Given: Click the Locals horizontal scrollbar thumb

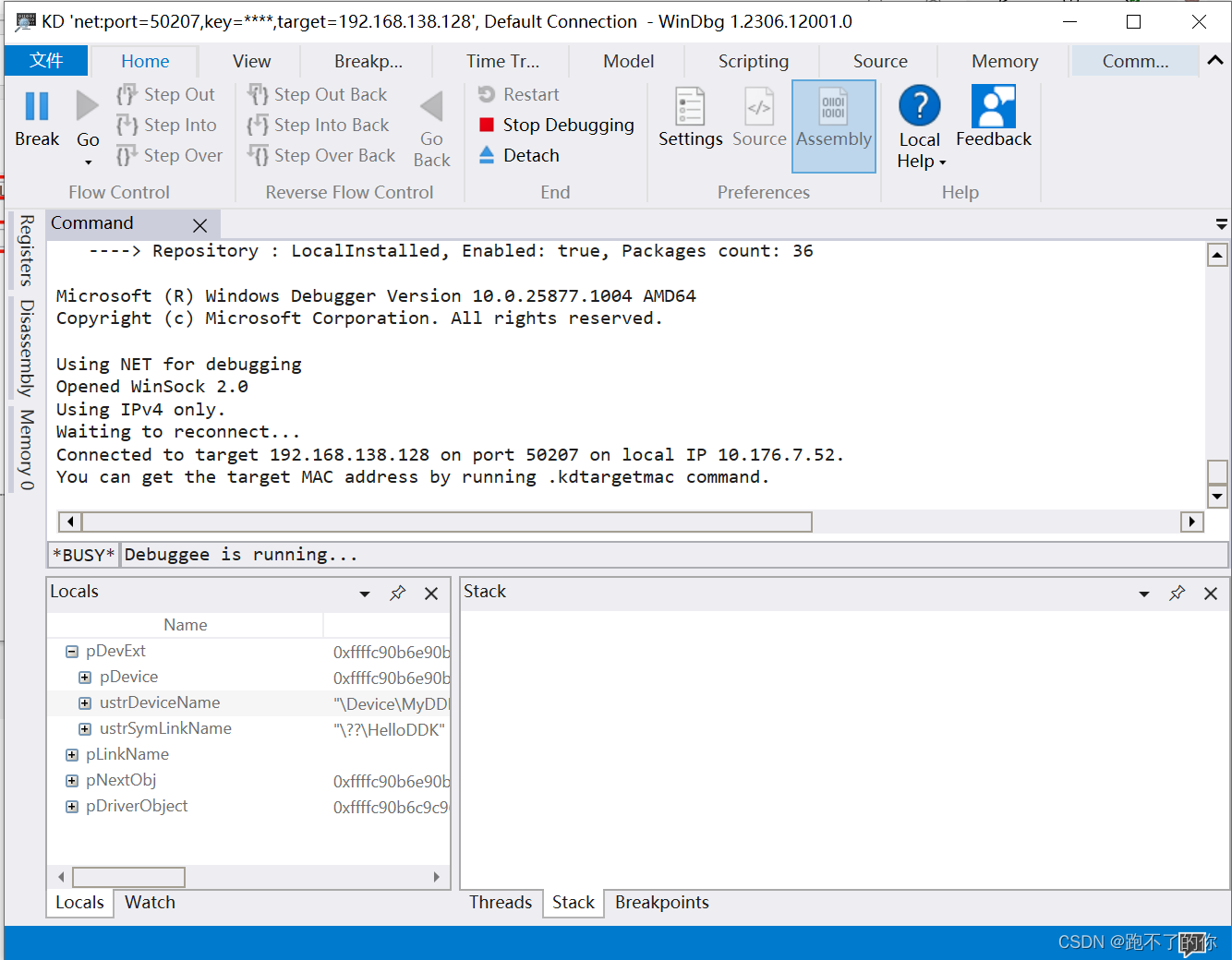Looking at the screenshot, I should 129,877.
